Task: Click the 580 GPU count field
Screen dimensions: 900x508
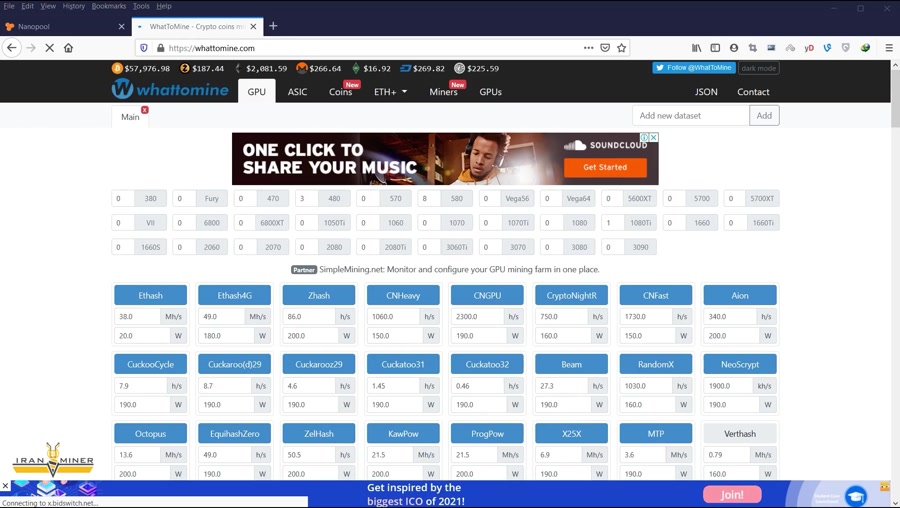Action: (x=429, y=198)
